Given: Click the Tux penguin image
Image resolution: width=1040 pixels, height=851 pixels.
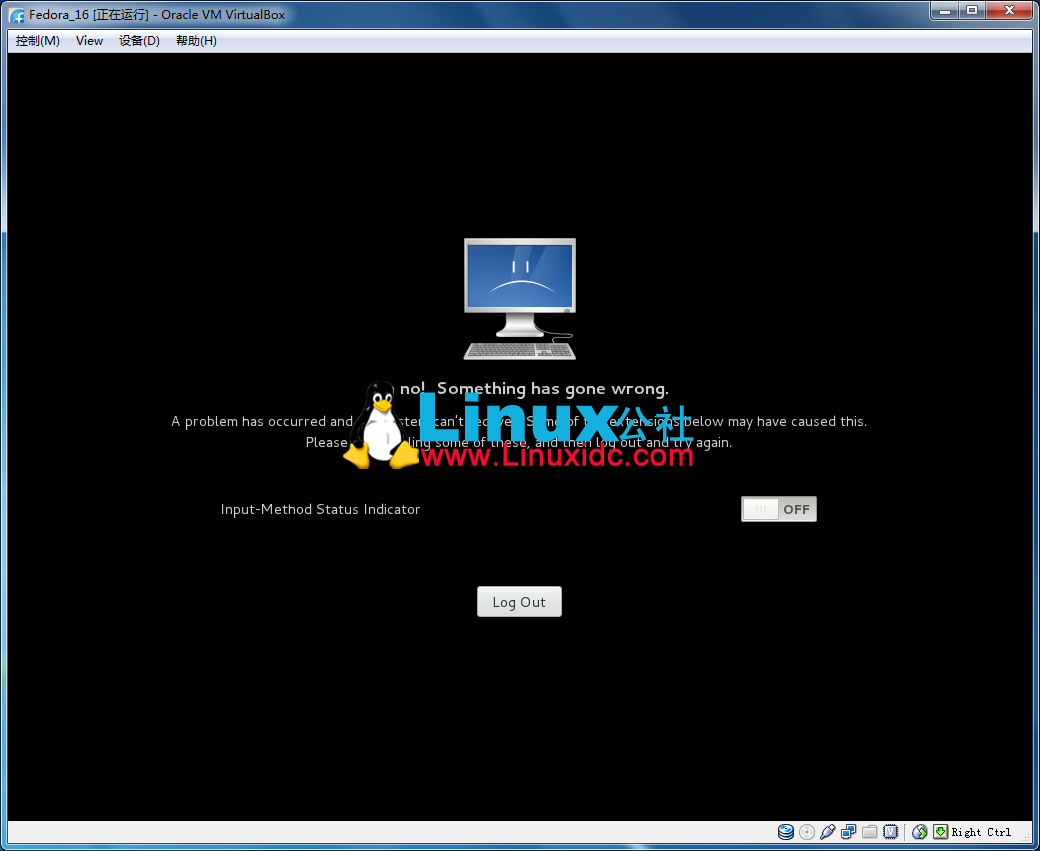Looking at the screenshot, I should click(383, 425).
